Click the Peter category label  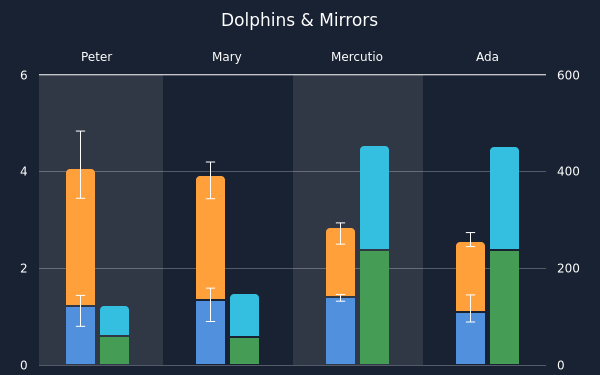(x=96, y=57)
